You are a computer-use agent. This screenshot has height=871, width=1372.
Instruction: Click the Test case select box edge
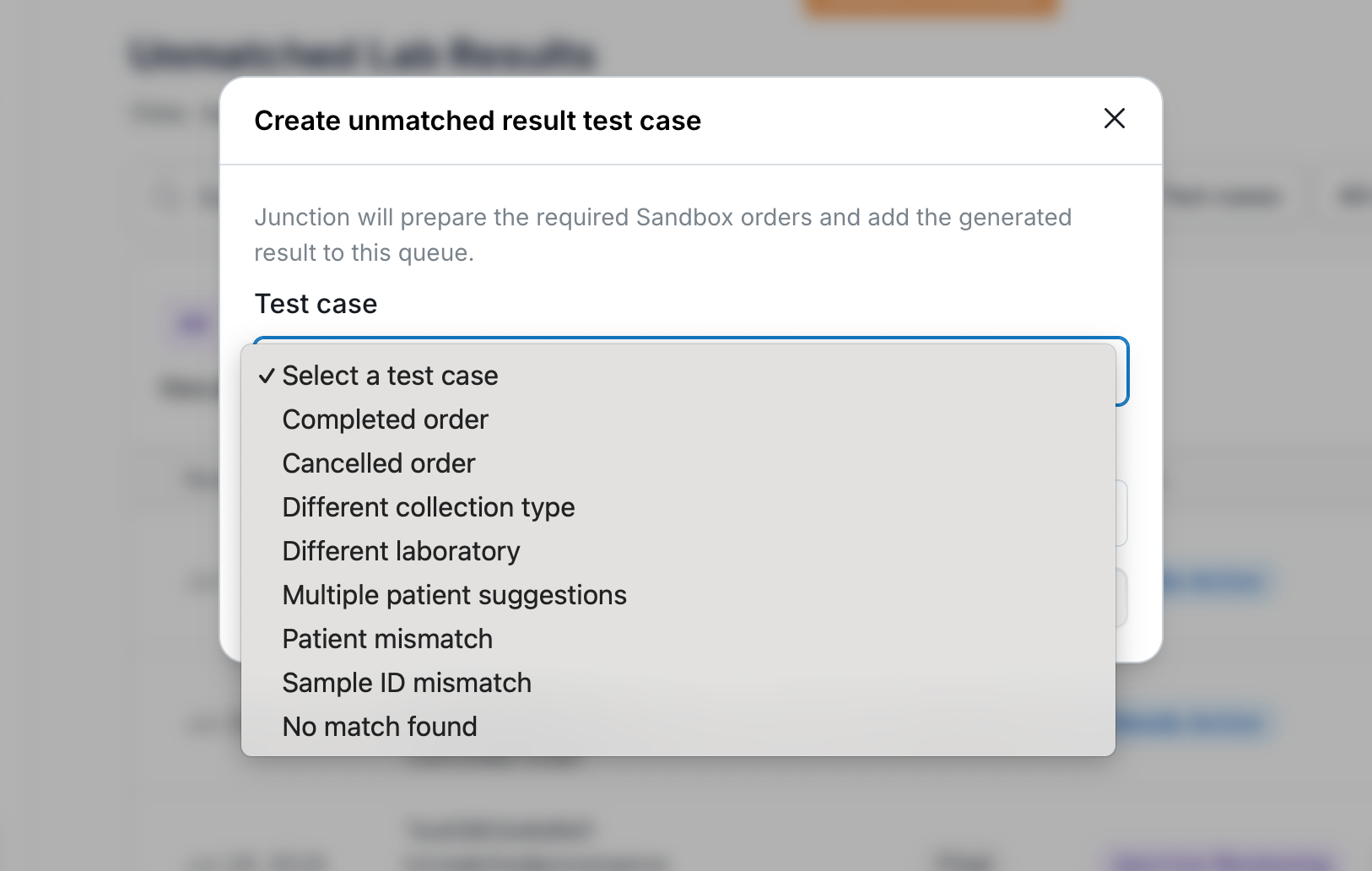1123,371
